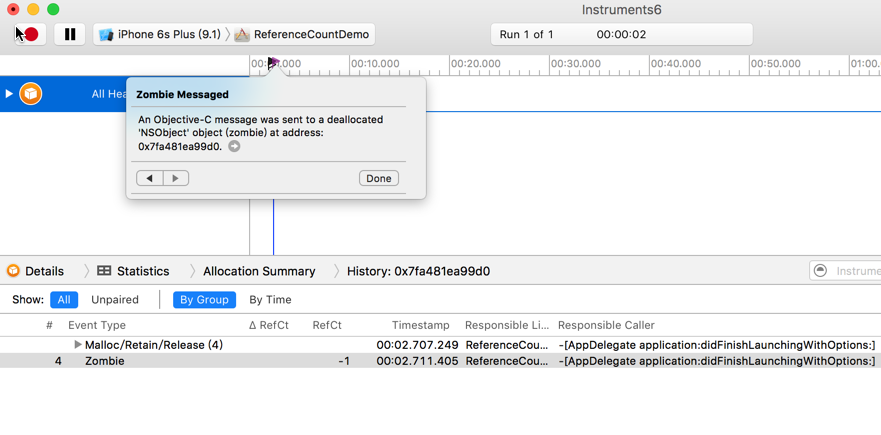
Task: Switch to By Time view
Action: tap(270, 300)
